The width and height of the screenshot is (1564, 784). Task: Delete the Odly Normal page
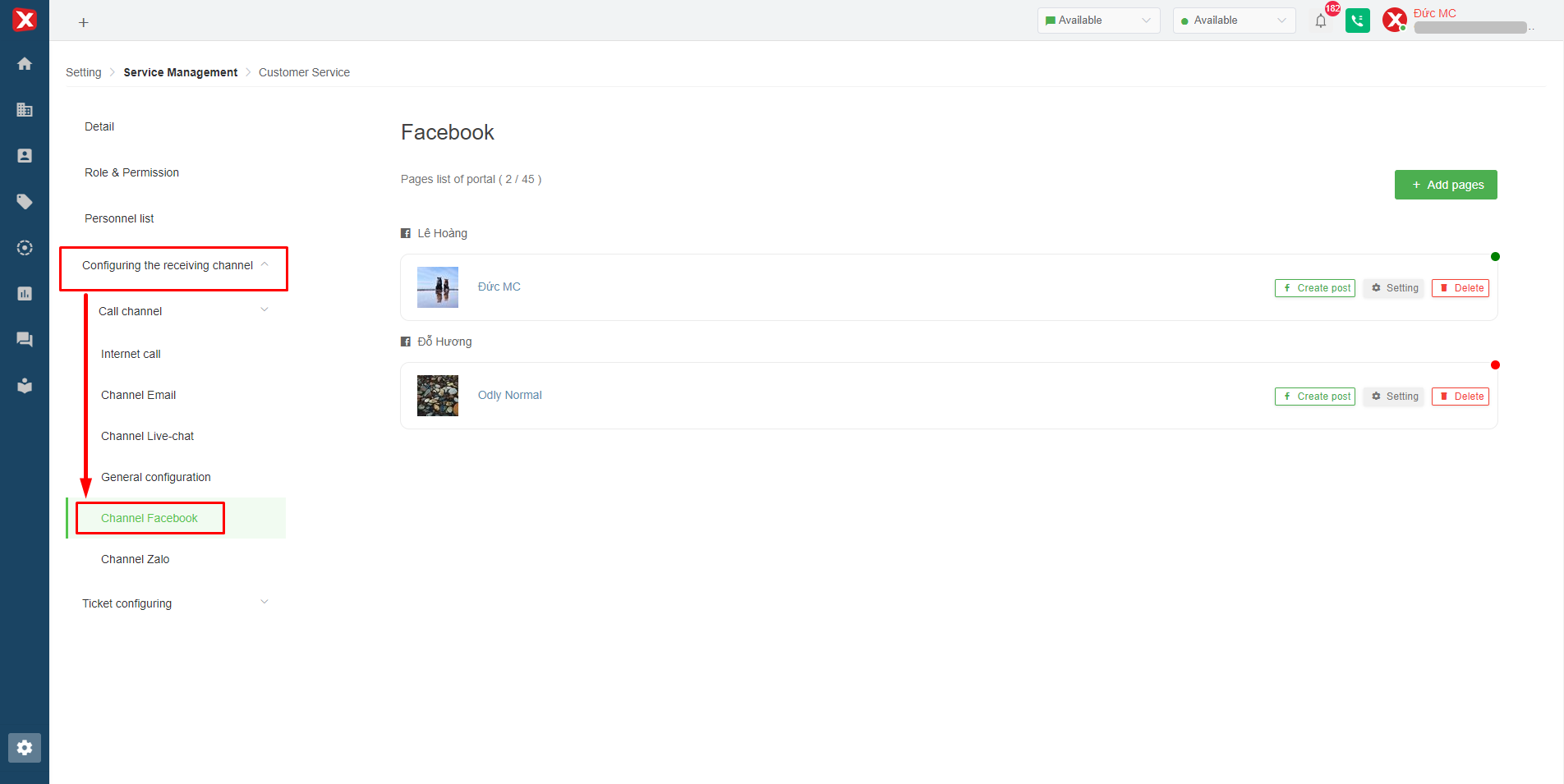pos(1460,397)
